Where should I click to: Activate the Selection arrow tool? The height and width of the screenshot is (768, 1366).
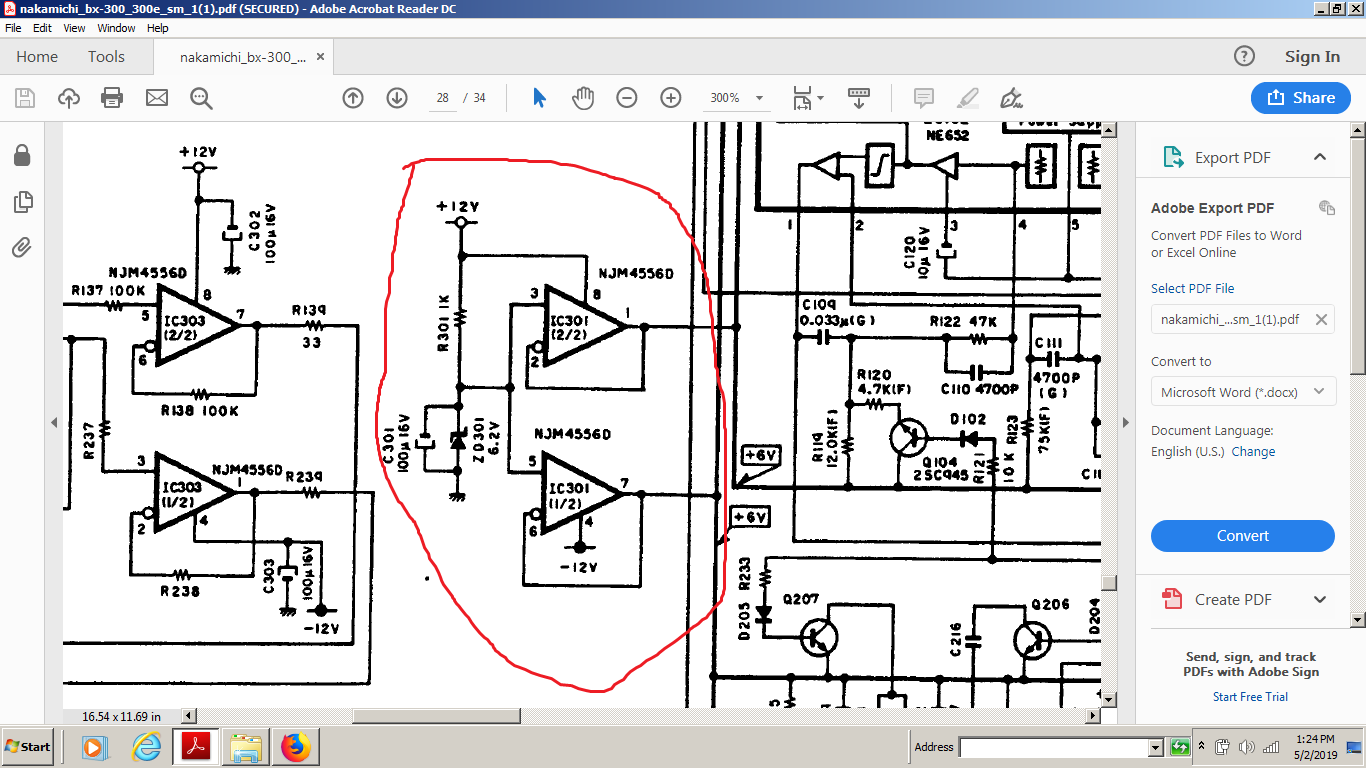pos(540,98)
